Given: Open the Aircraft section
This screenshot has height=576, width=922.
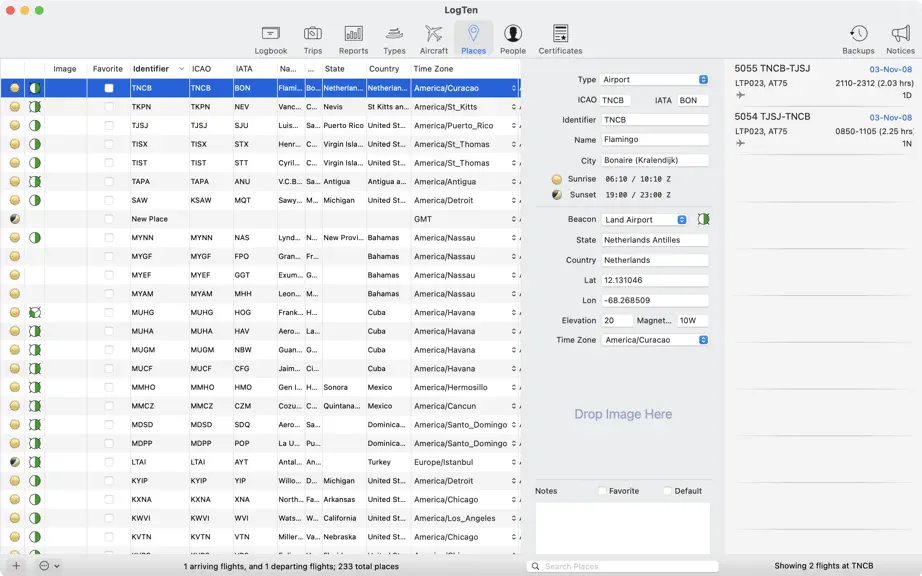Looking at the screenshot, I should click(x=433, y=40).
